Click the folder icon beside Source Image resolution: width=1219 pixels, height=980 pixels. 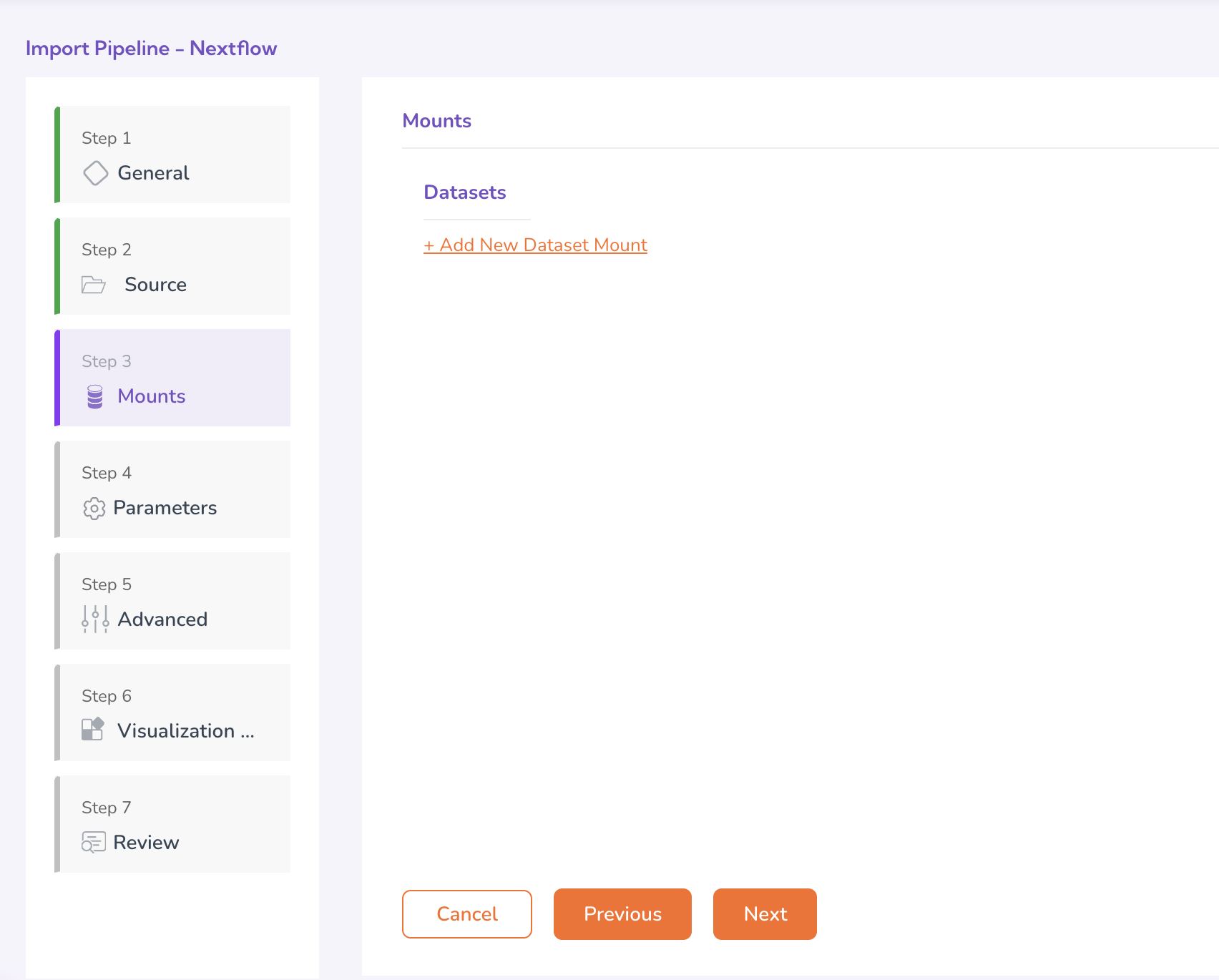click(94, 285)
